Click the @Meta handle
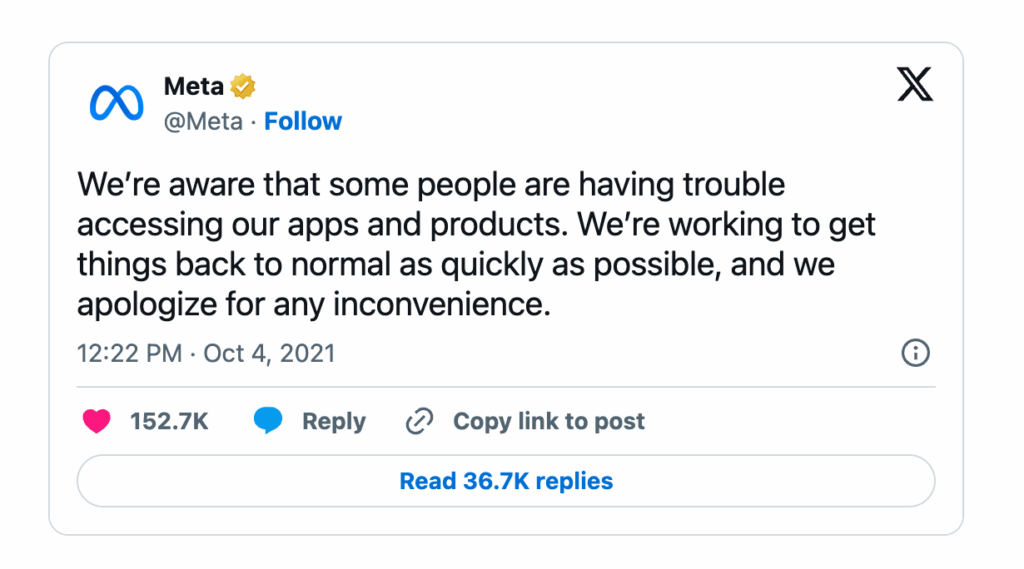The image size is (1024, 569). coord(203,121)
